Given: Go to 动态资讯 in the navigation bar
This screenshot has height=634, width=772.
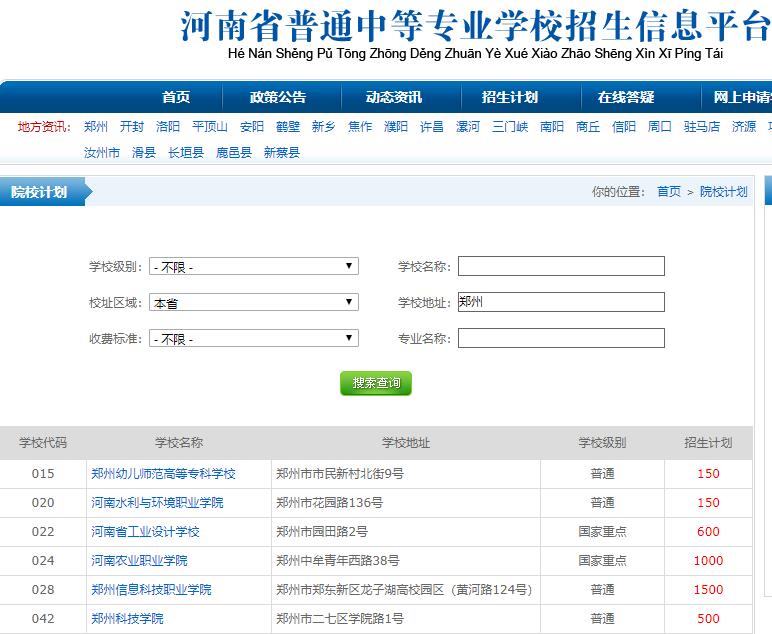Looking at the screenshot, I should coord(394,97).
